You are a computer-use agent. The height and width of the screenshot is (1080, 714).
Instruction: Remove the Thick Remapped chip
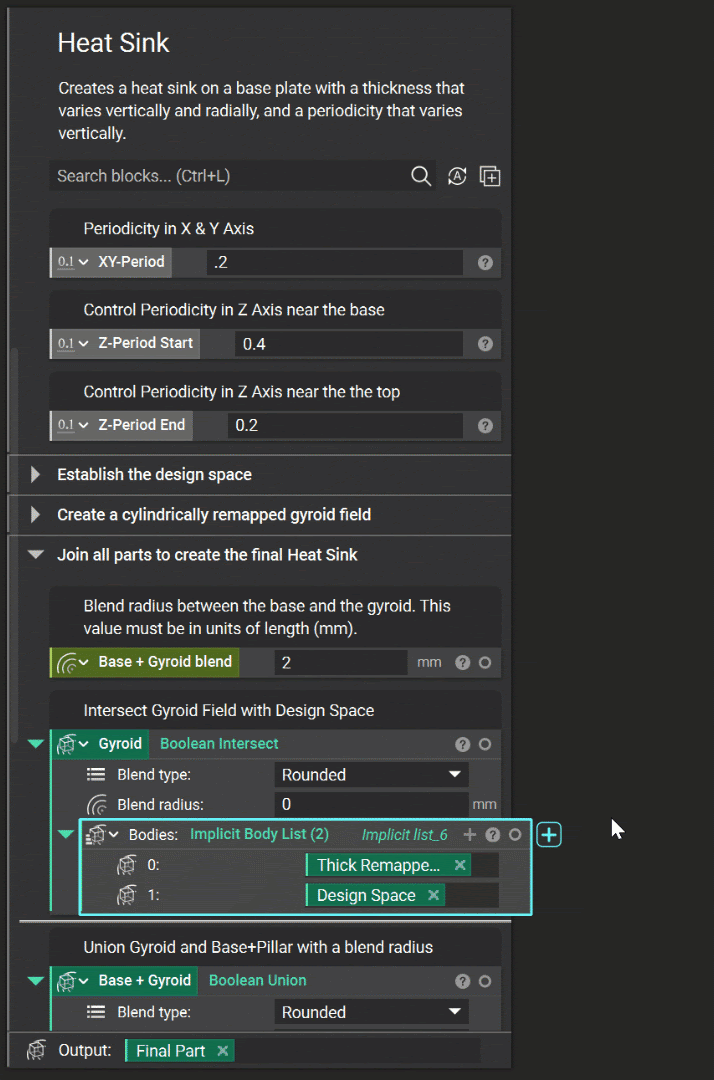(x=460, y=865)
